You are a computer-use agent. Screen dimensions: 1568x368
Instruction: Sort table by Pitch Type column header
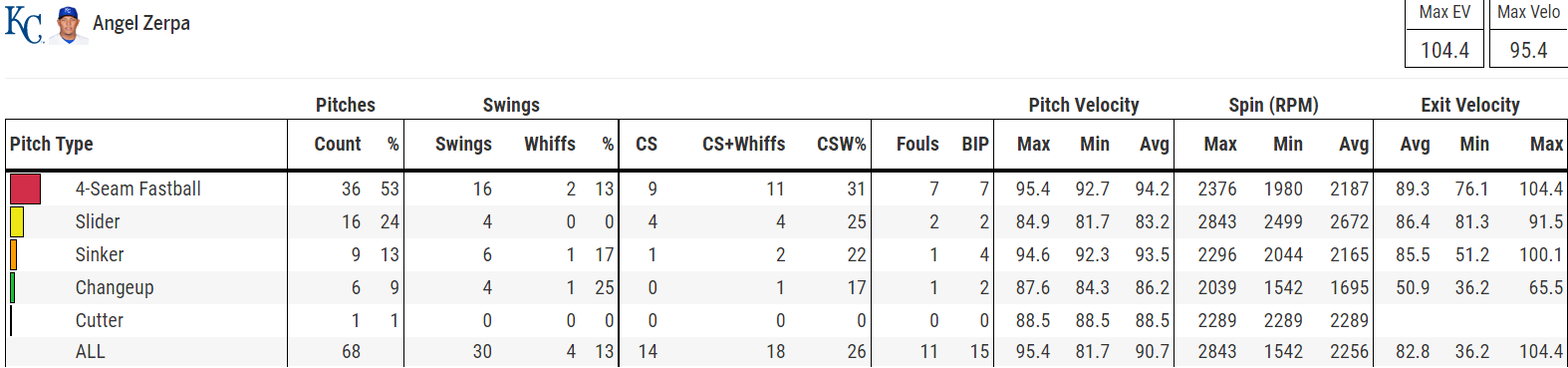52,144
